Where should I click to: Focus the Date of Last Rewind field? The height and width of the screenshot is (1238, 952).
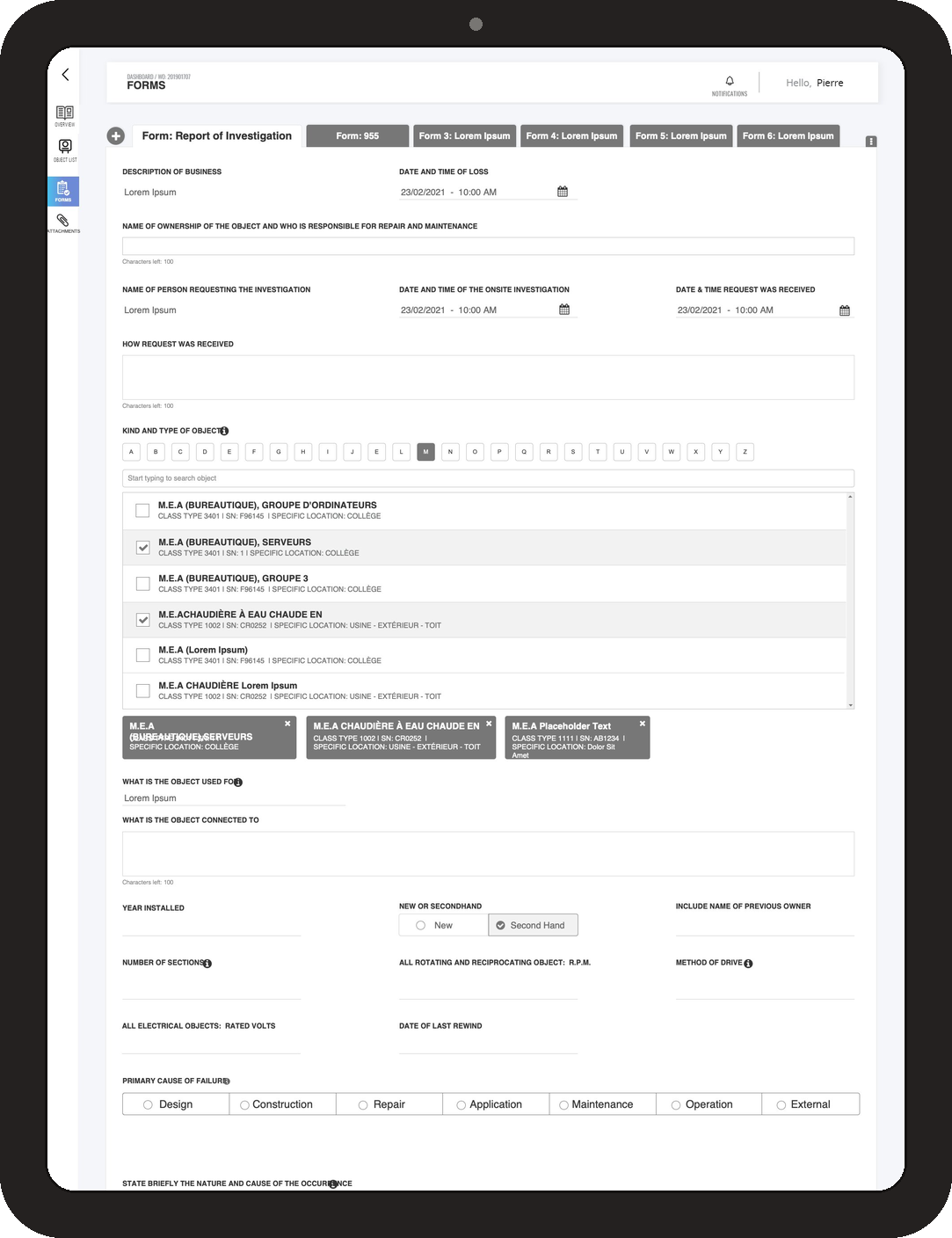488,1044
